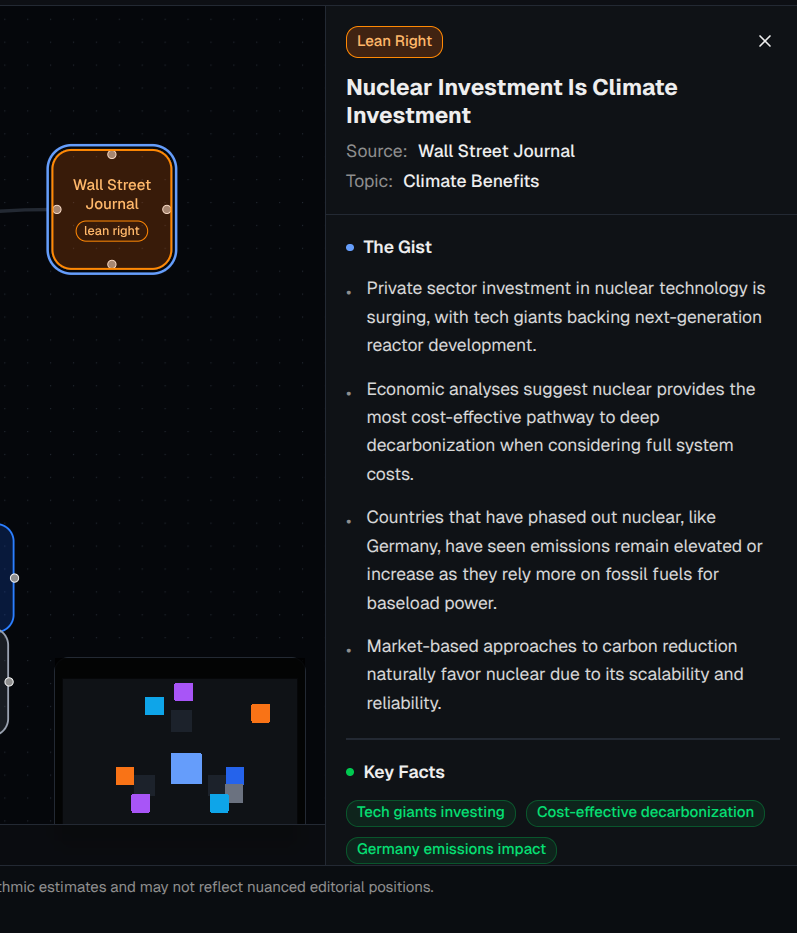Click the large light-blue square in minimap

point(186,768)
